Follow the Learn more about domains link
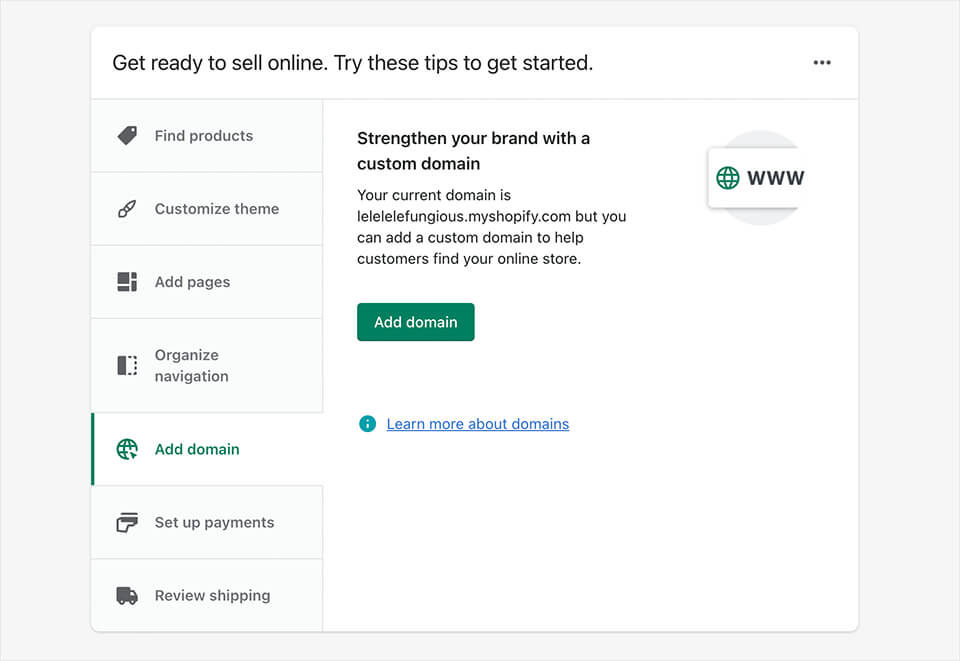Viewport: 960px width, 661px height. (x=478, y=424)
